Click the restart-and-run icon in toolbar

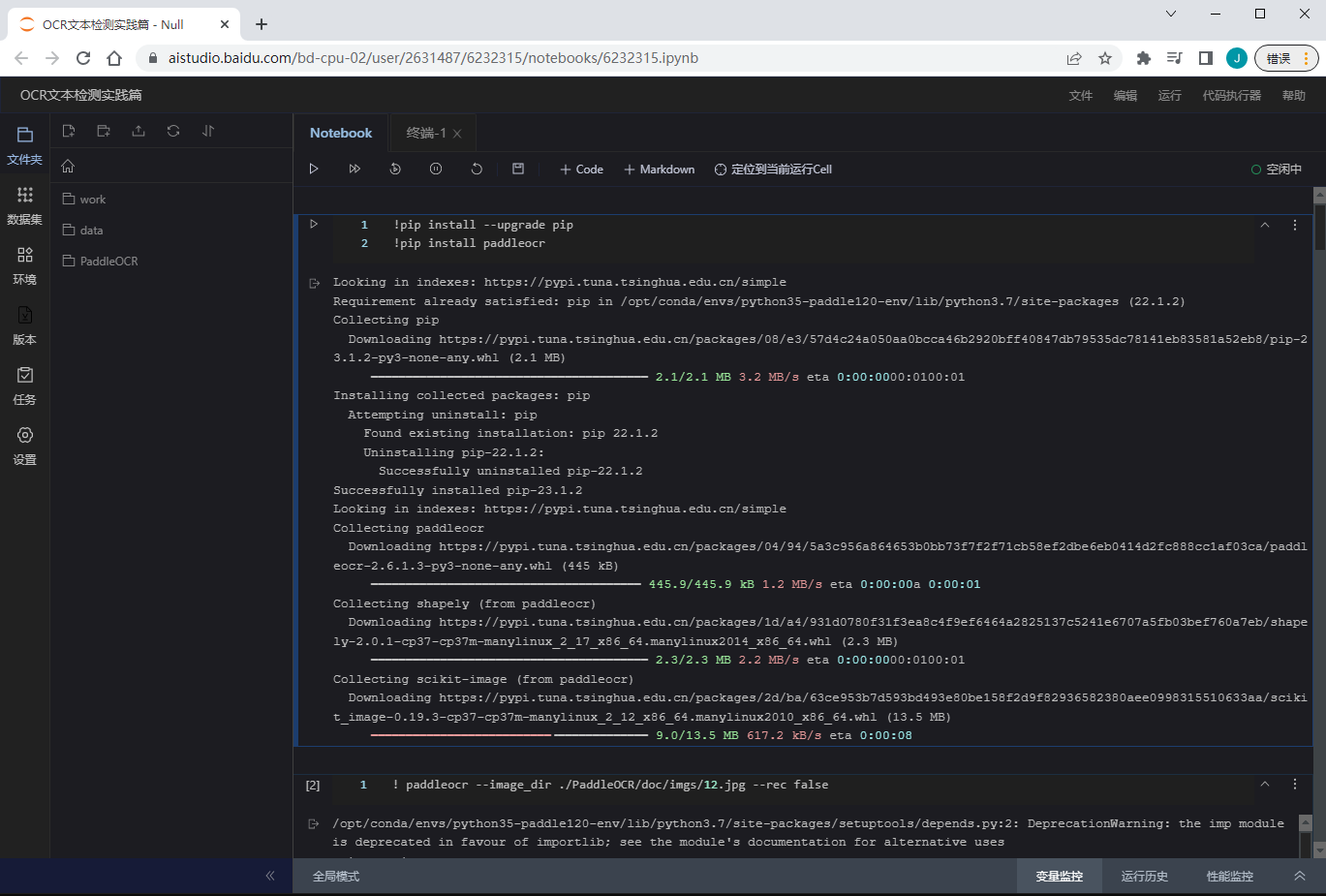point(395,169)
